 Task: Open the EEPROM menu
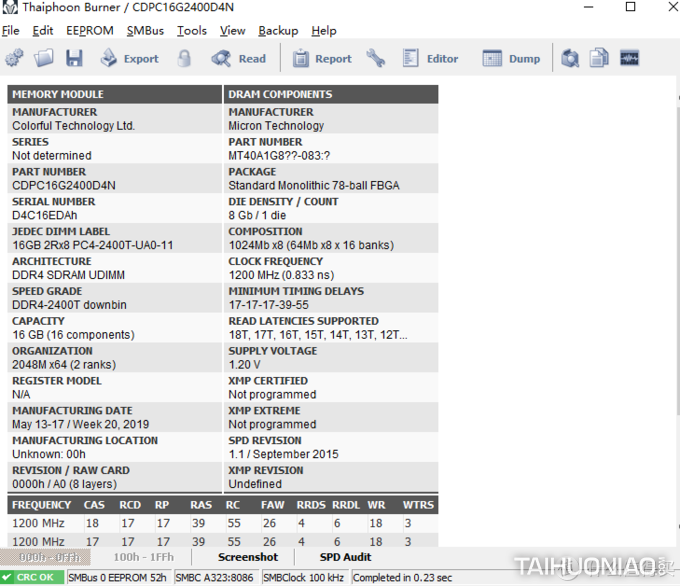click(x=90, y=31)
